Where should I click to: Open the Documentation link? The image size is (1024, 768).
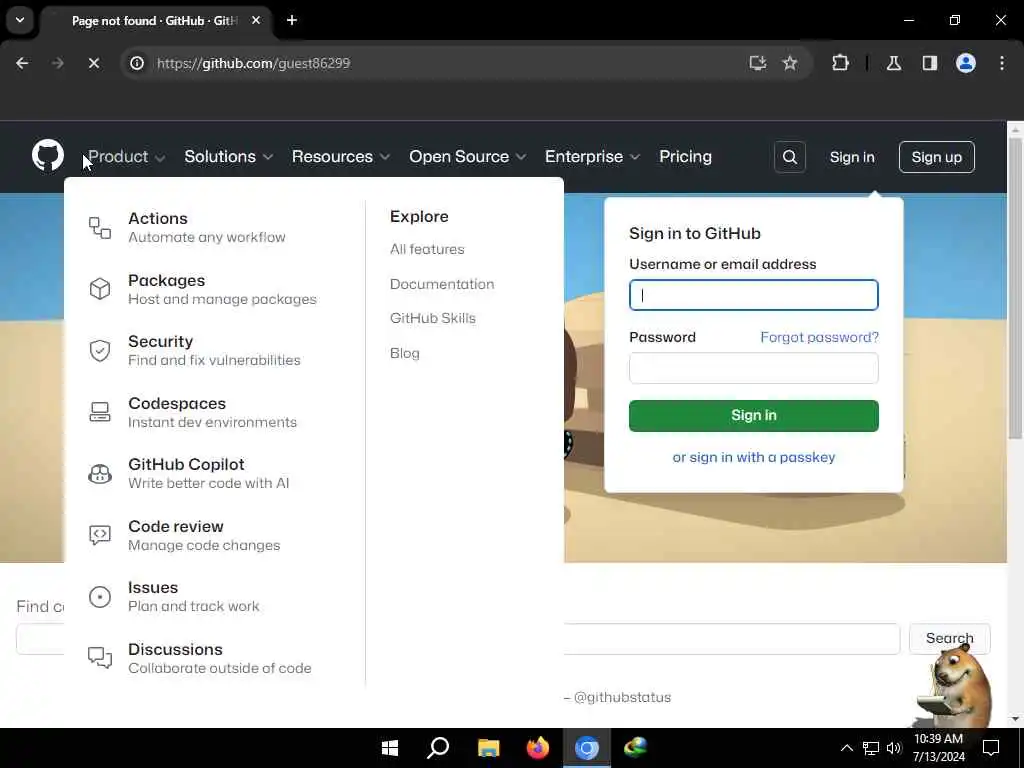[x=442, y=284]
